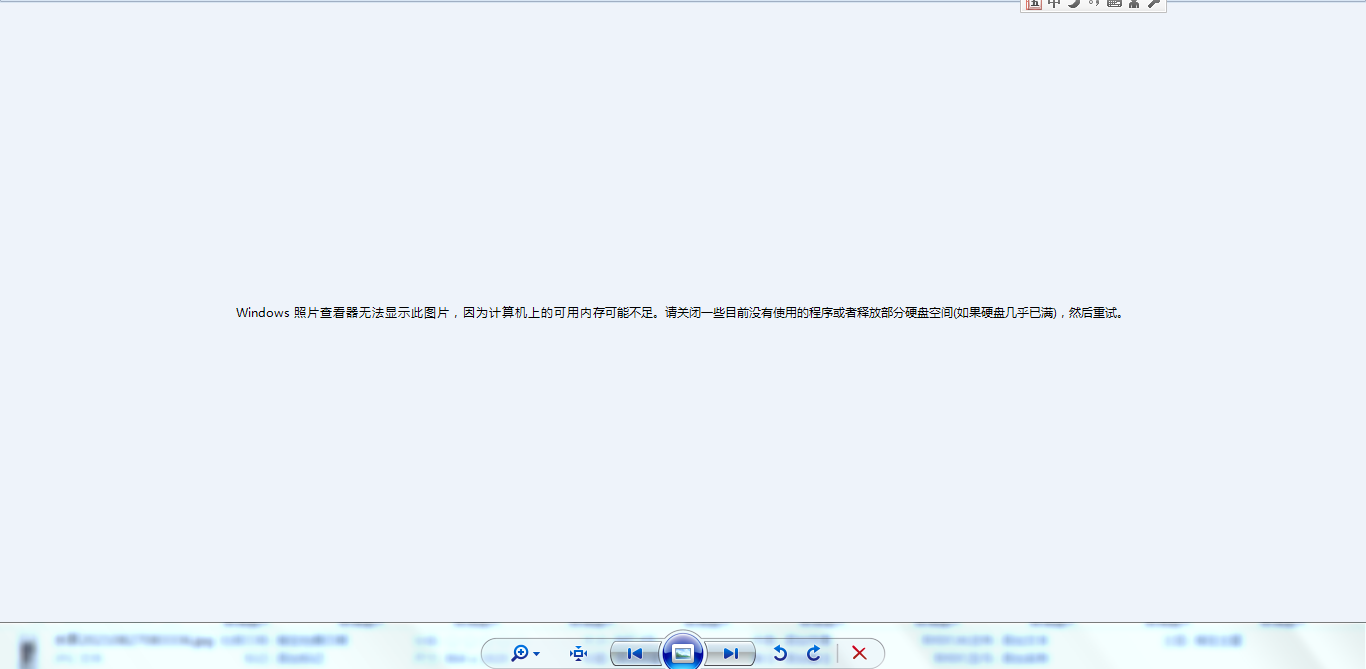Select the error message text area
The width and height of the screenshot is (1366, 669).
coord(680,312)
